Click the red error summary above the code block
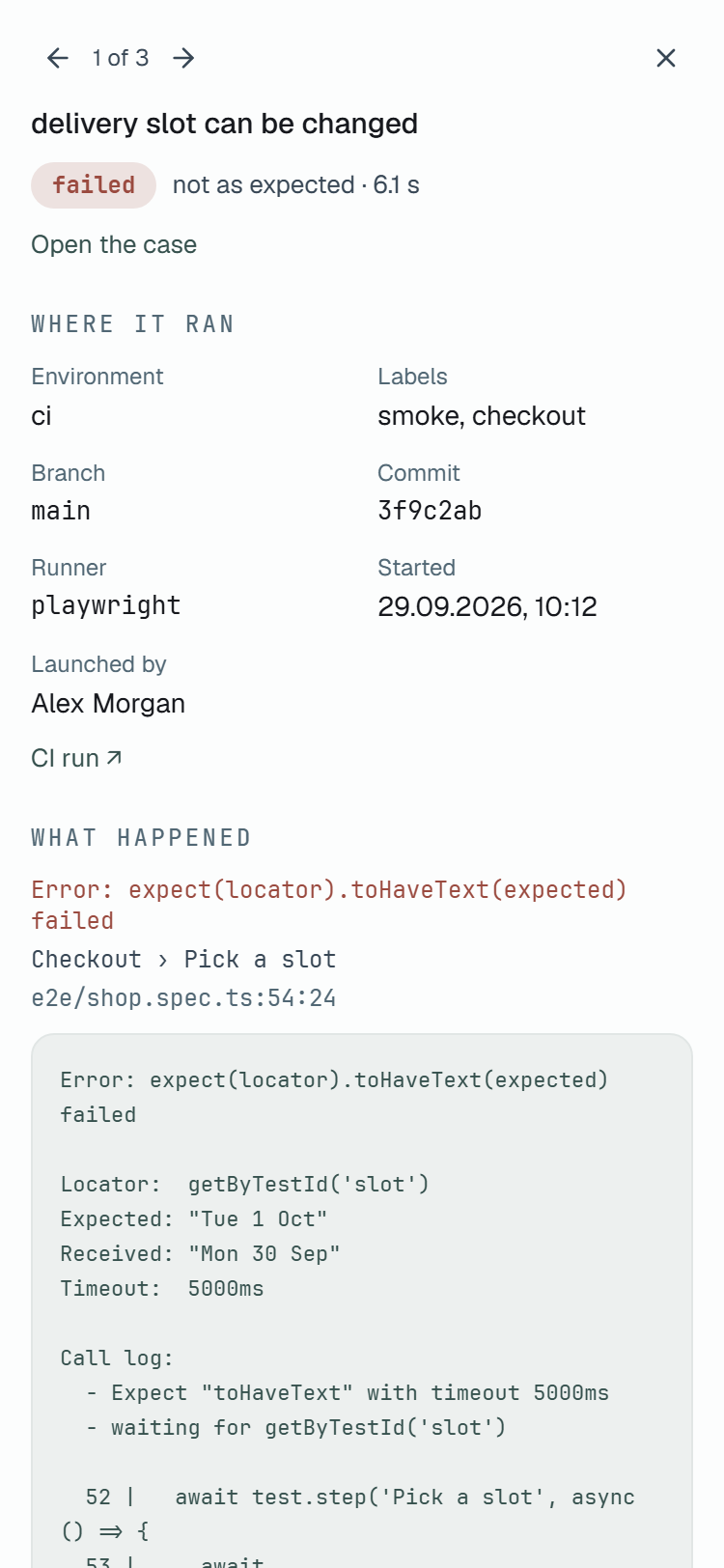 pyautogui.click(x=329, y=906)
